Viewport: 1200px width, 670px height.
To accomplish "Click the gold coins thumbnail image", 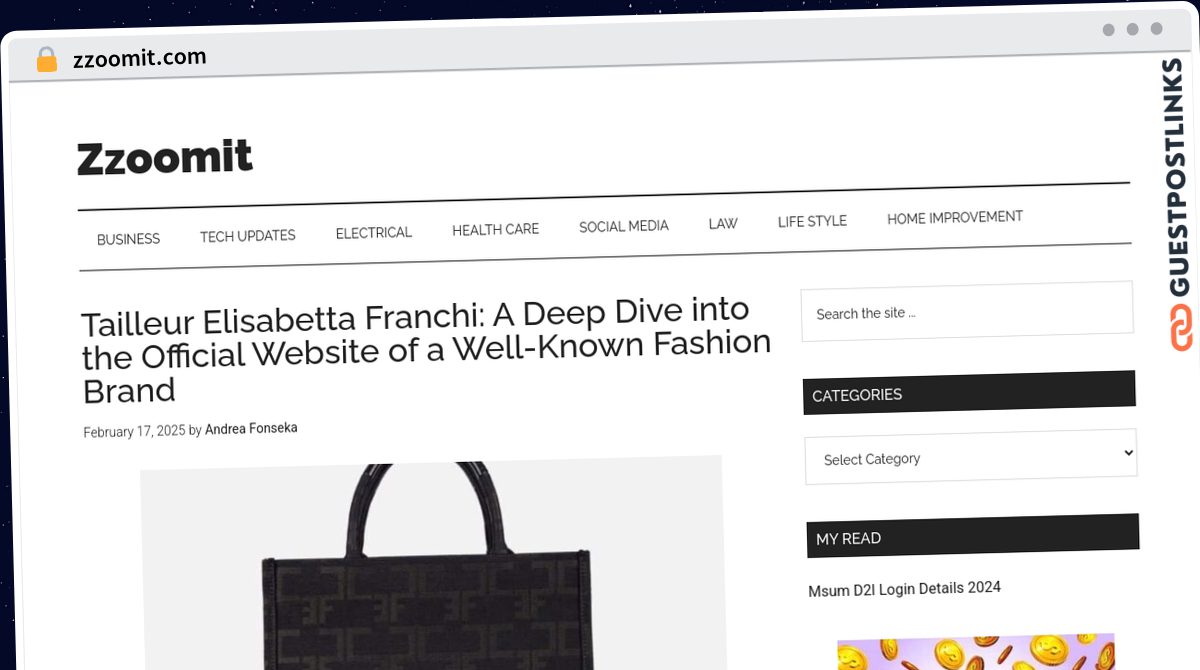I will tap(976, 652).
